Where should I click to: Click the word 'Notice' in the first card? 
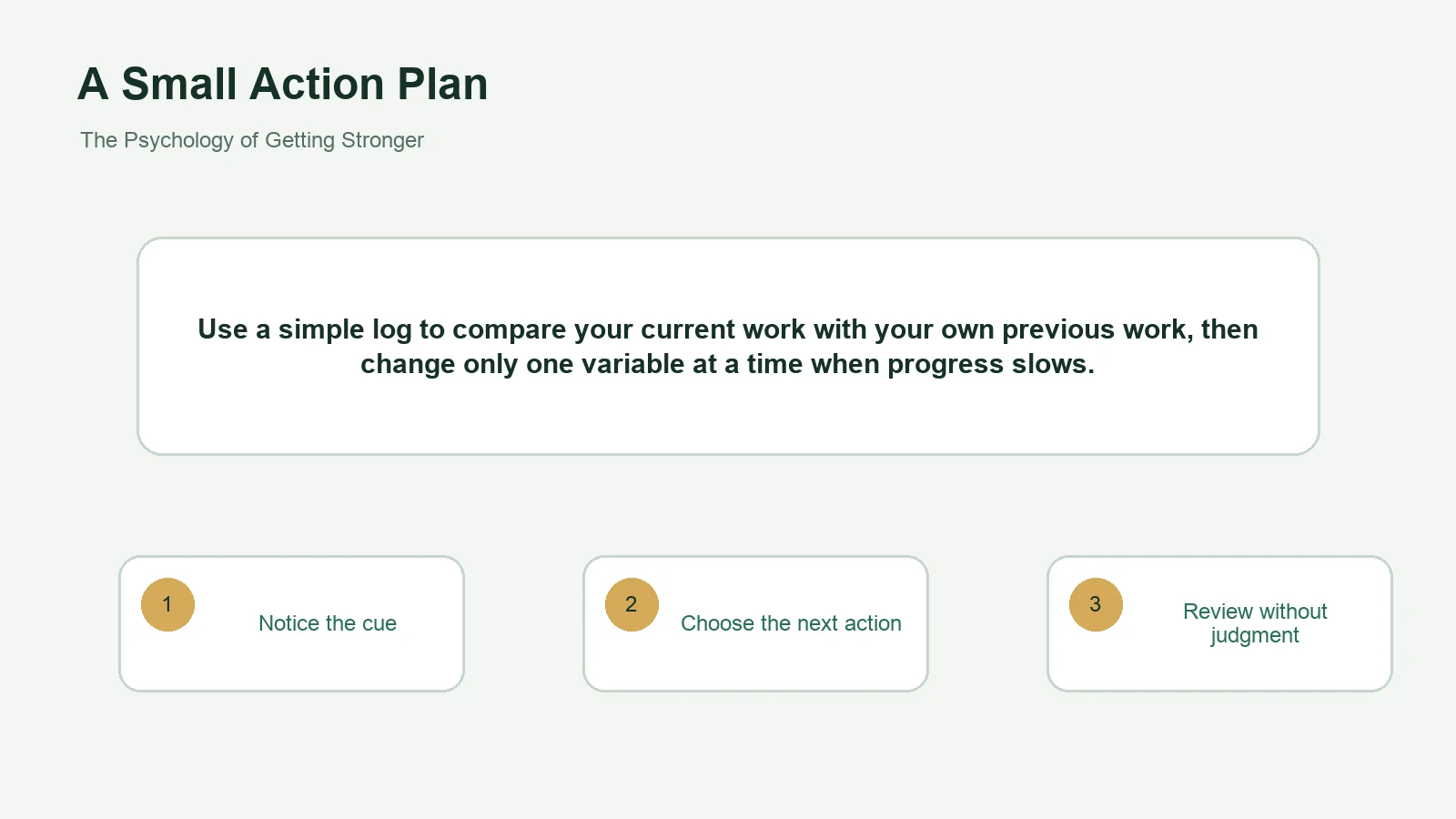[x=288, y=623]
